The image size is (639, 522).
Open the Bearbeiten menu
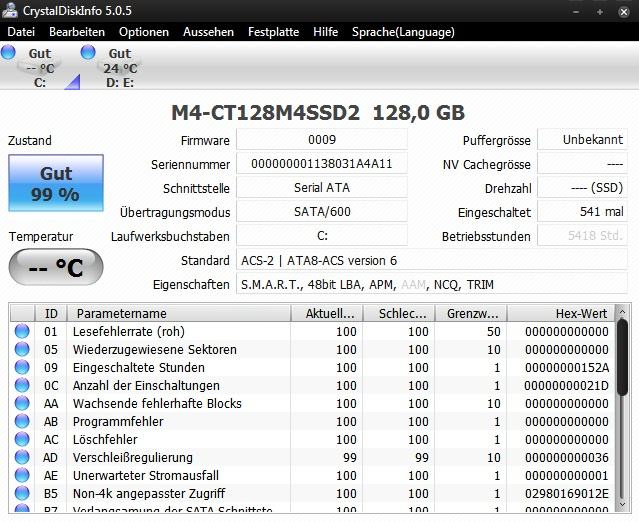click(x=77, y=32)
